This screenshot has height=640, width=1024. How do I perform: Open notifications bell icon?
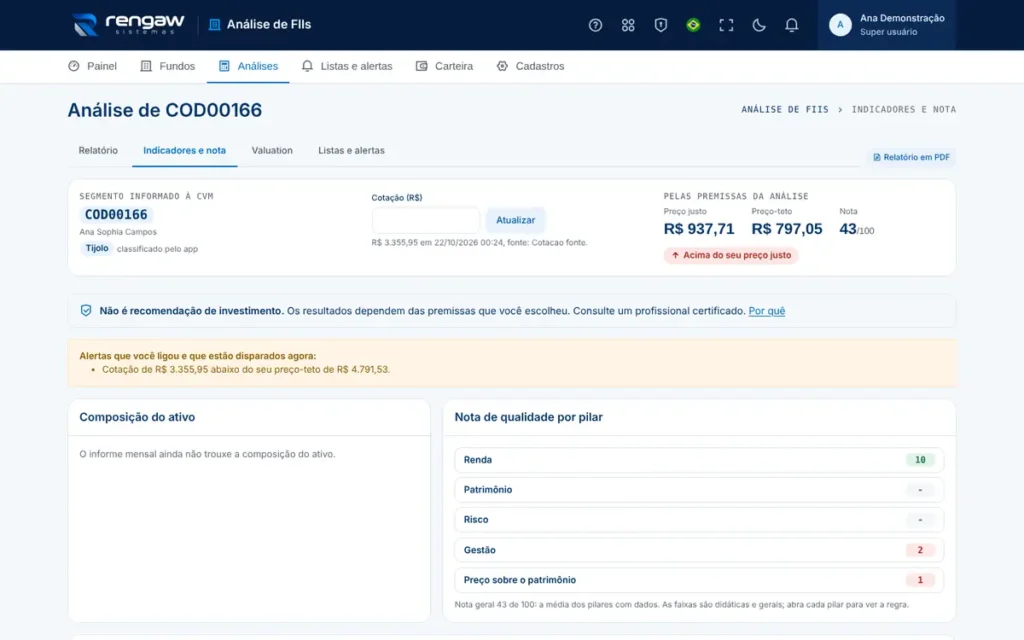tap(791, 25)
